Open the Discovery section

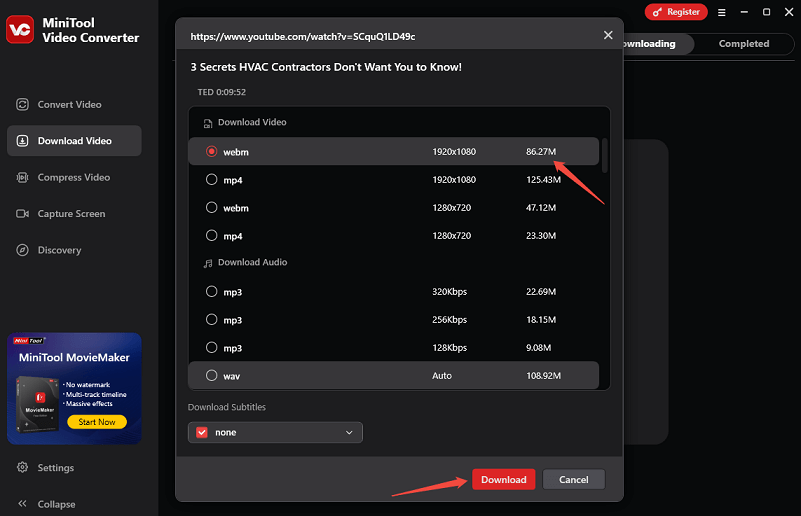75,250
